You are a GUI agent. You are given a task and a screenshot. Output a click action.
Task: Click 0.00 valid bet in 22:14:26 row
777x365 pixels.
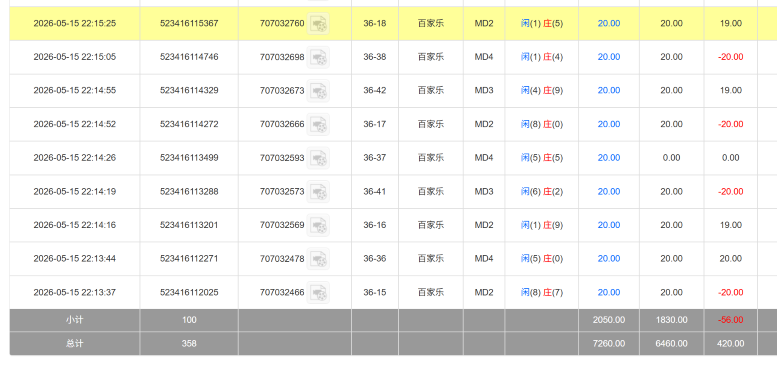pos(671,157)
